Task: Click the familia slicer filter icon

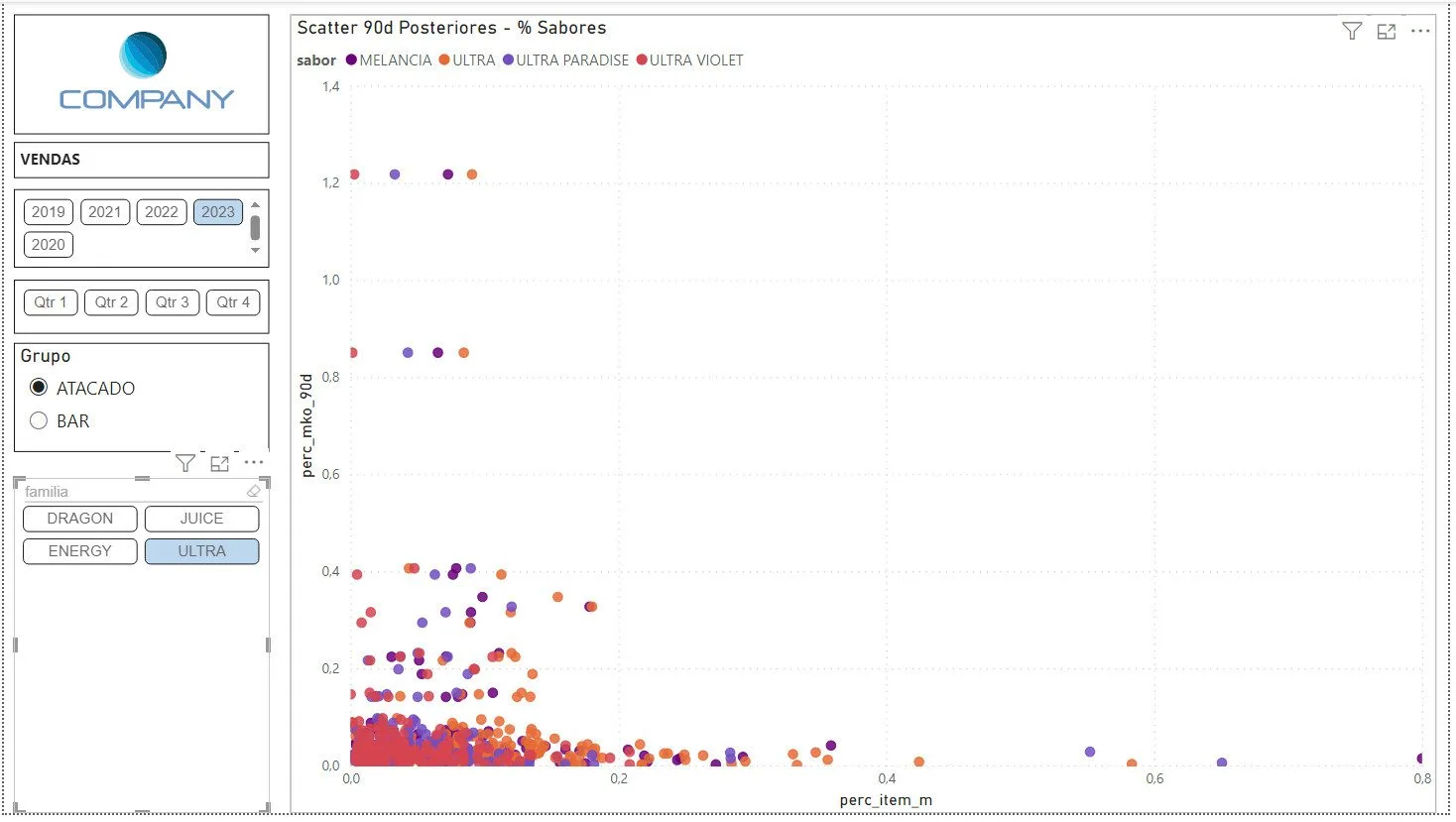Action: click(184, 463)
